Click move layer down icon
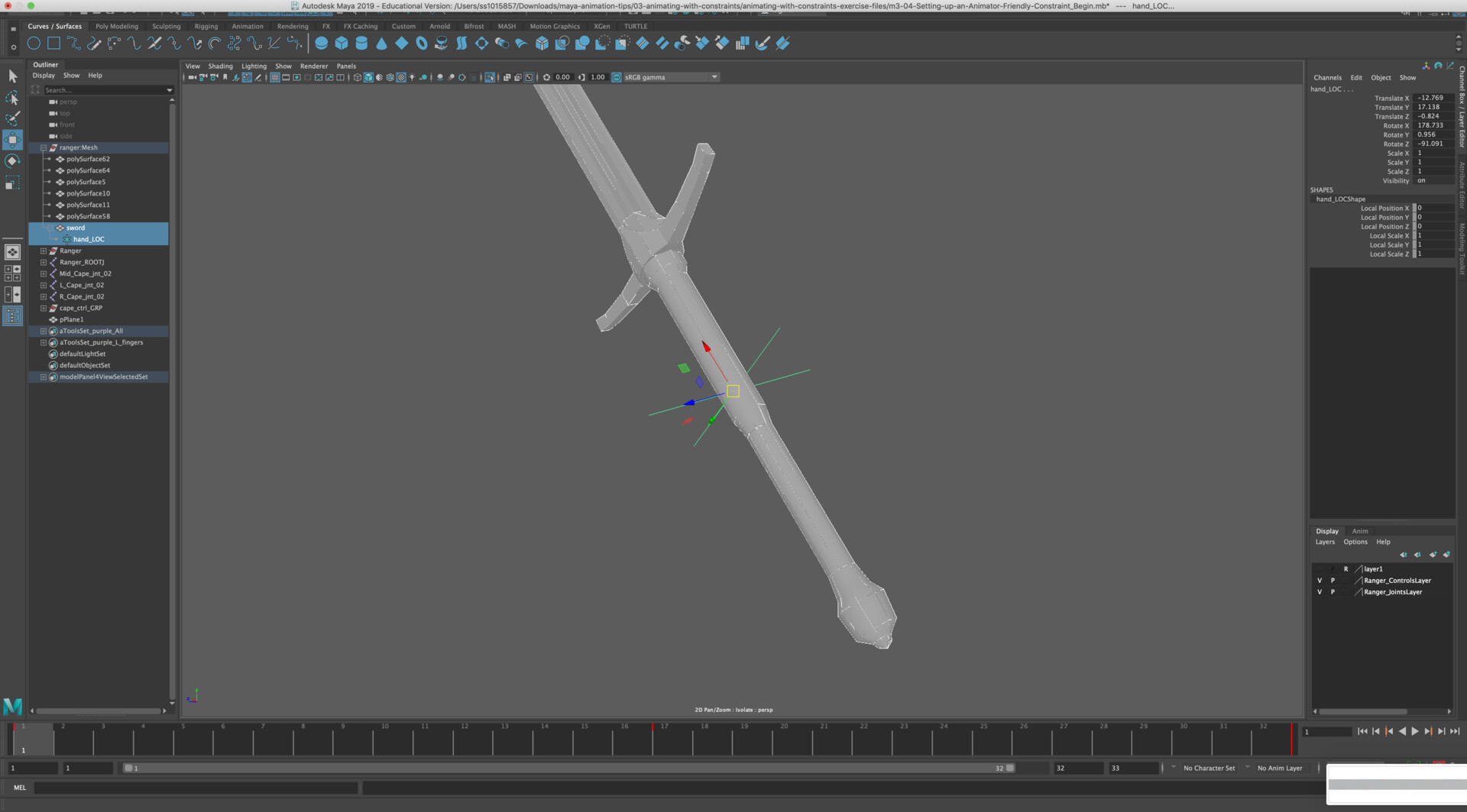Viewport: 1467px width, 812px height. point(1417,555)
